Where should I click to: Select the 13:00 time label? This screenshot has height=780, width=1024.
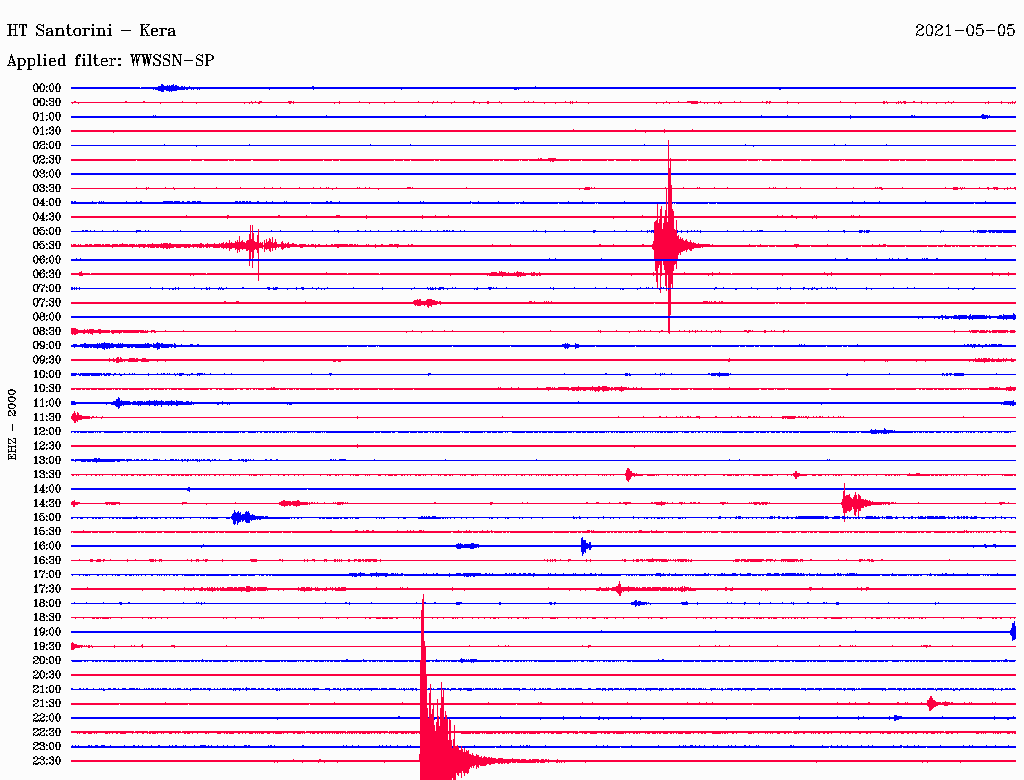[x=47, y=461]
